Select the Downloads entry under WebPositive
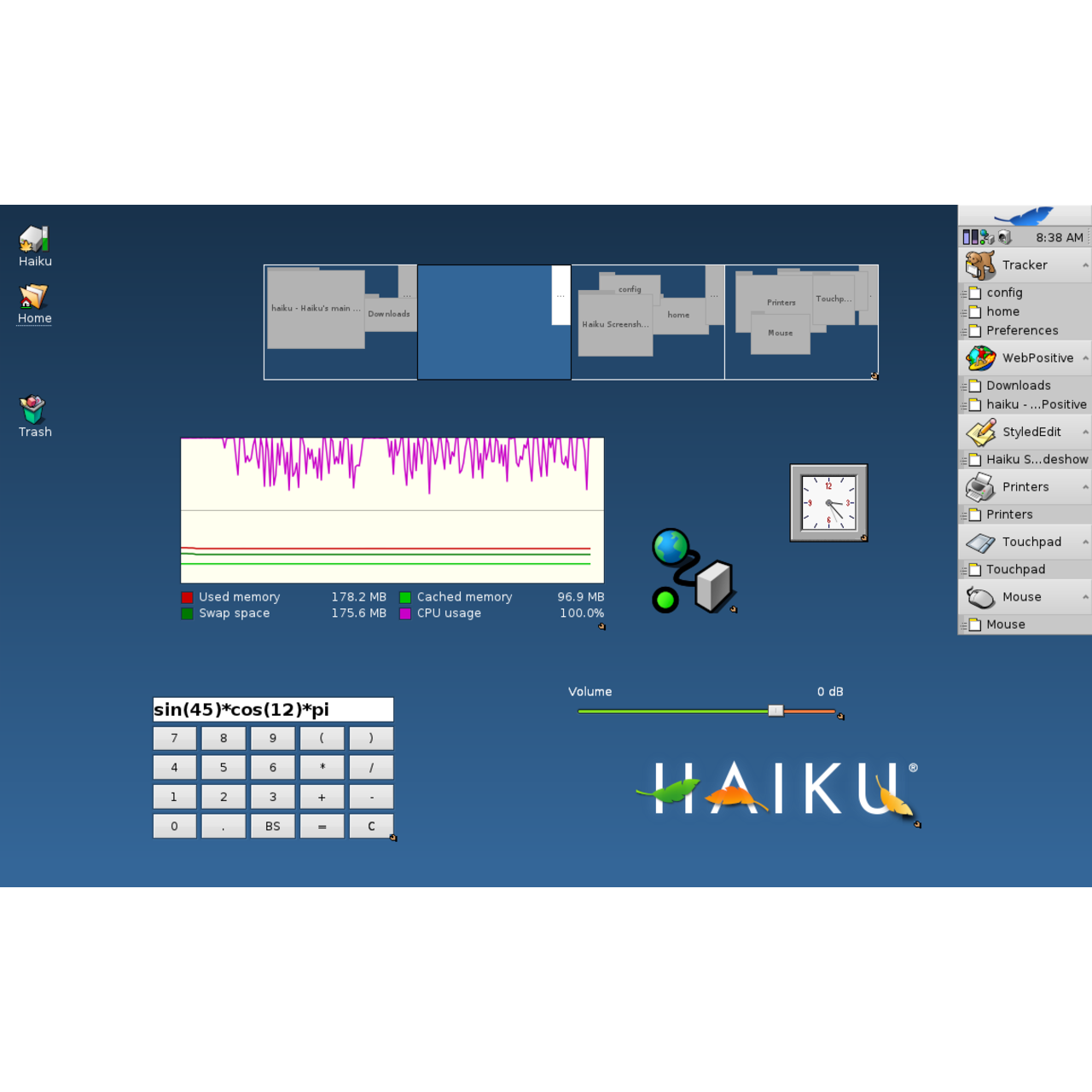The image size is (1092, 1092). pos(1019,385)
